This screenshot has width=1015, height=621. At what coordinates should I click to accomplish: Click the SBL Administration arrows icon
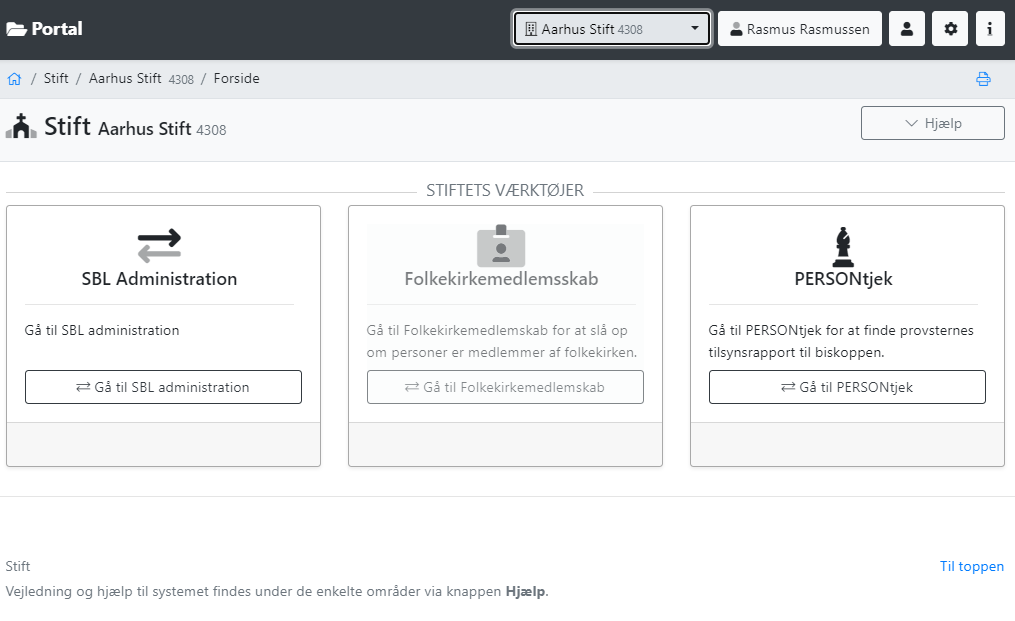[x=159, y=245]
